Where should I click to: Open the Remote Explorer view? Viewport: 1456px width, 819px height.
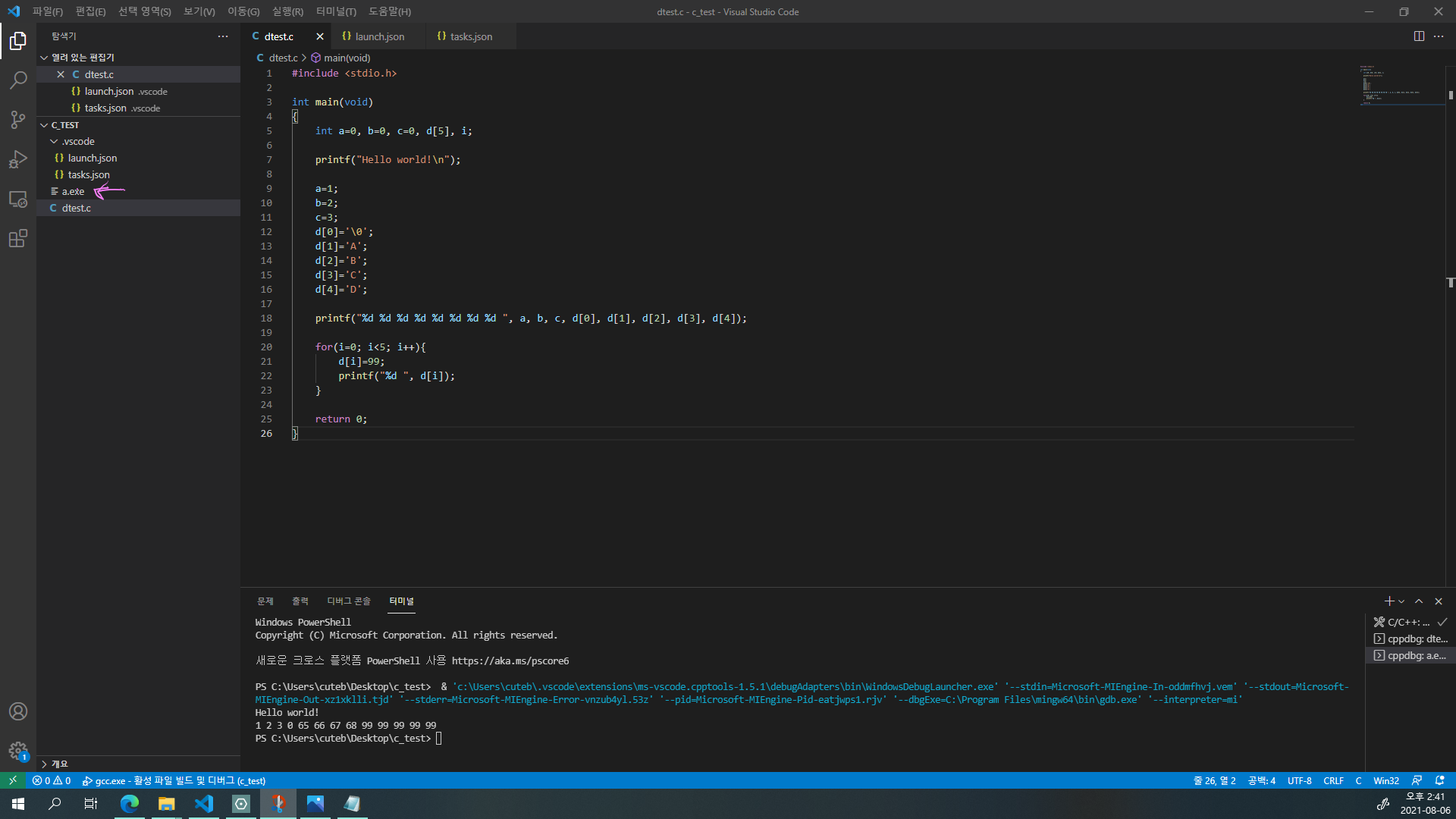click(x=18, y=199)
